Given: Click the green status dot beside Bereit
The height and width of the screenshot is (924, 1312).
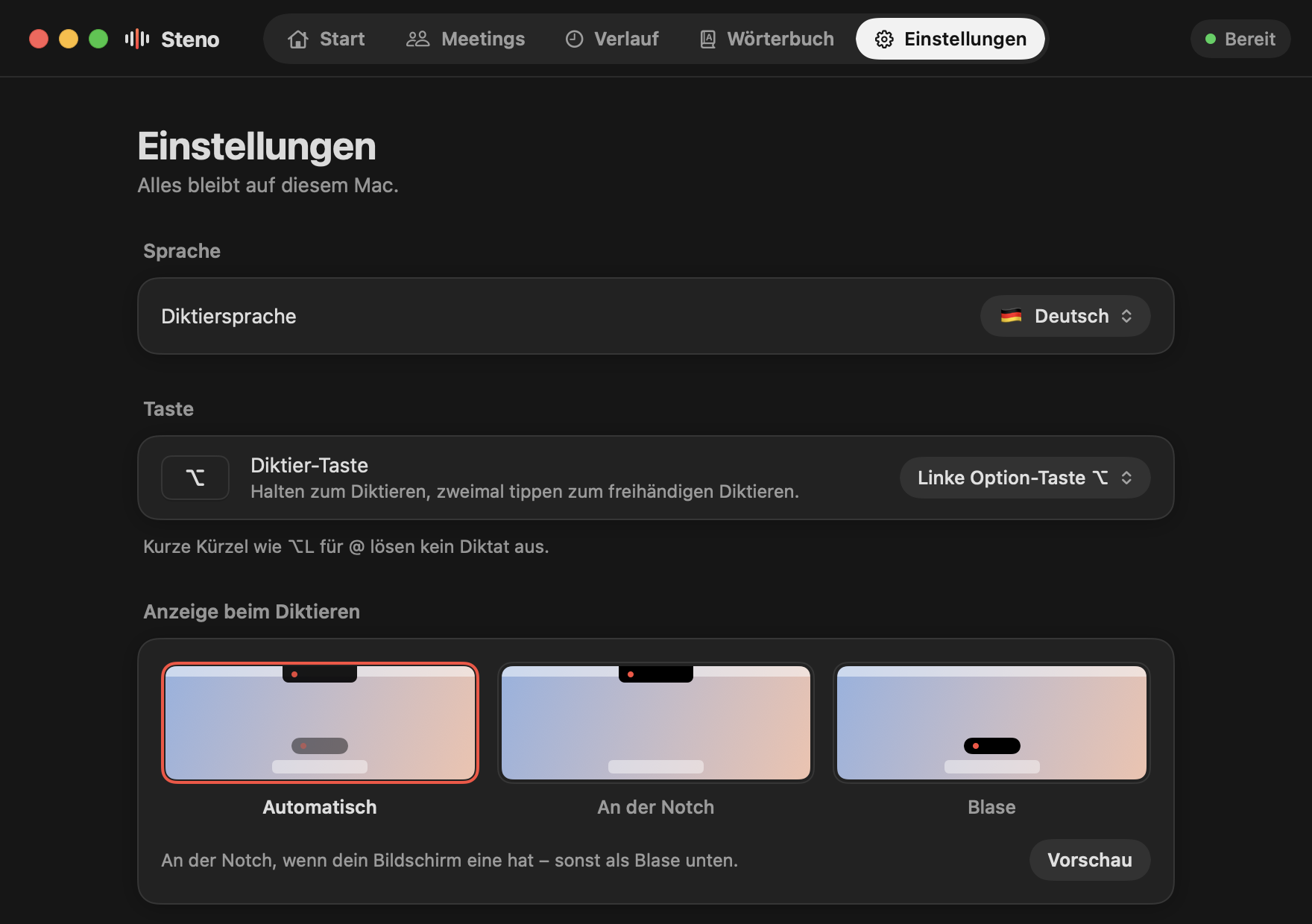Looking at the screenshot, I should [x=1211, y=39].
